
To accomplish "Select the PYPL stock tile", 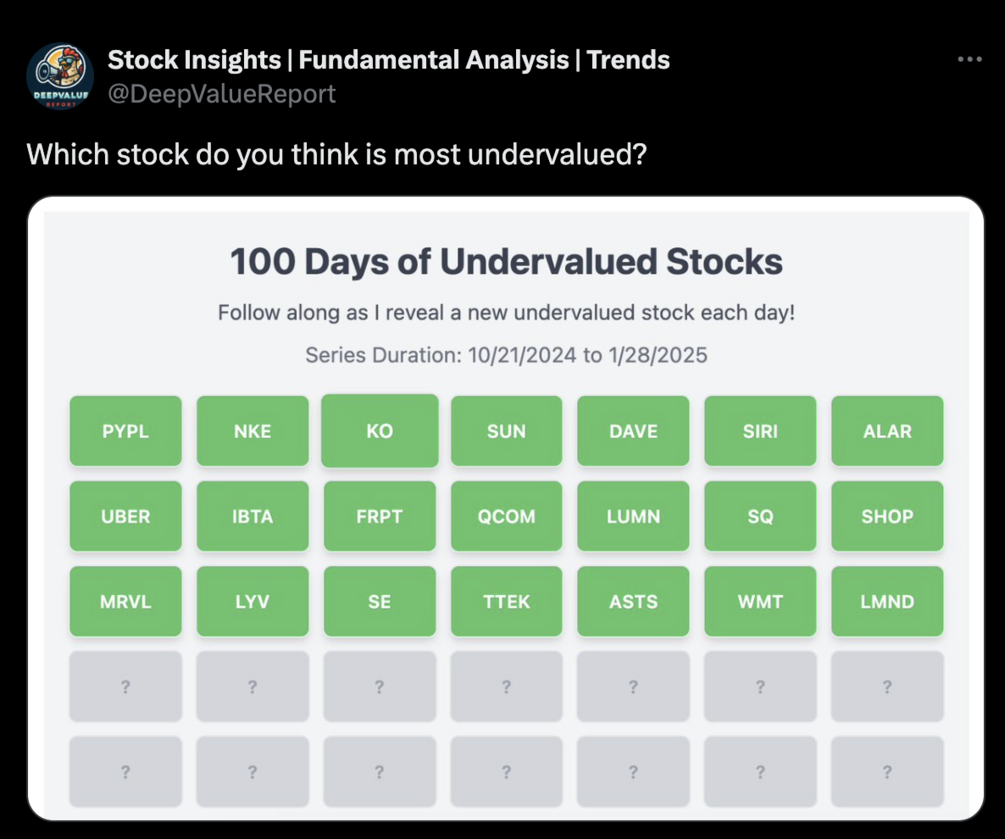I will [126, 431].
